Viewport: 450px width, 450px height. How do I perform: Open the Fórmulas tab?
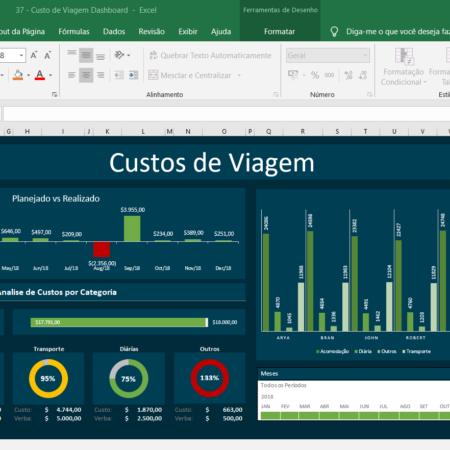click(74, 32)
